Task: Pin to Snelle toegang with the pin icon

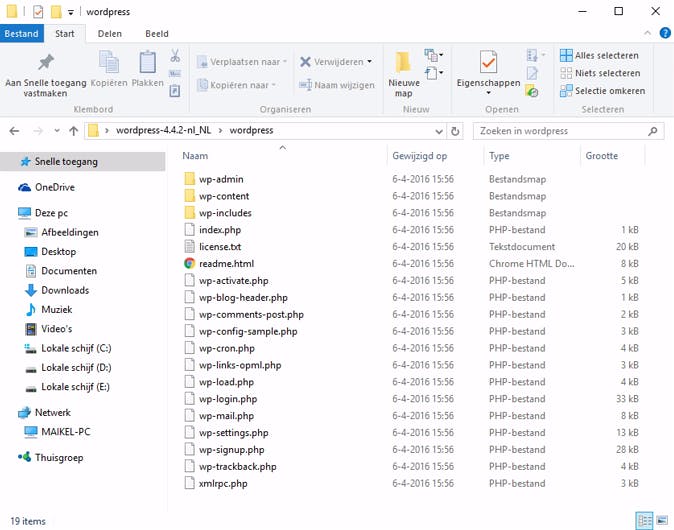Action: coord(46,62)
